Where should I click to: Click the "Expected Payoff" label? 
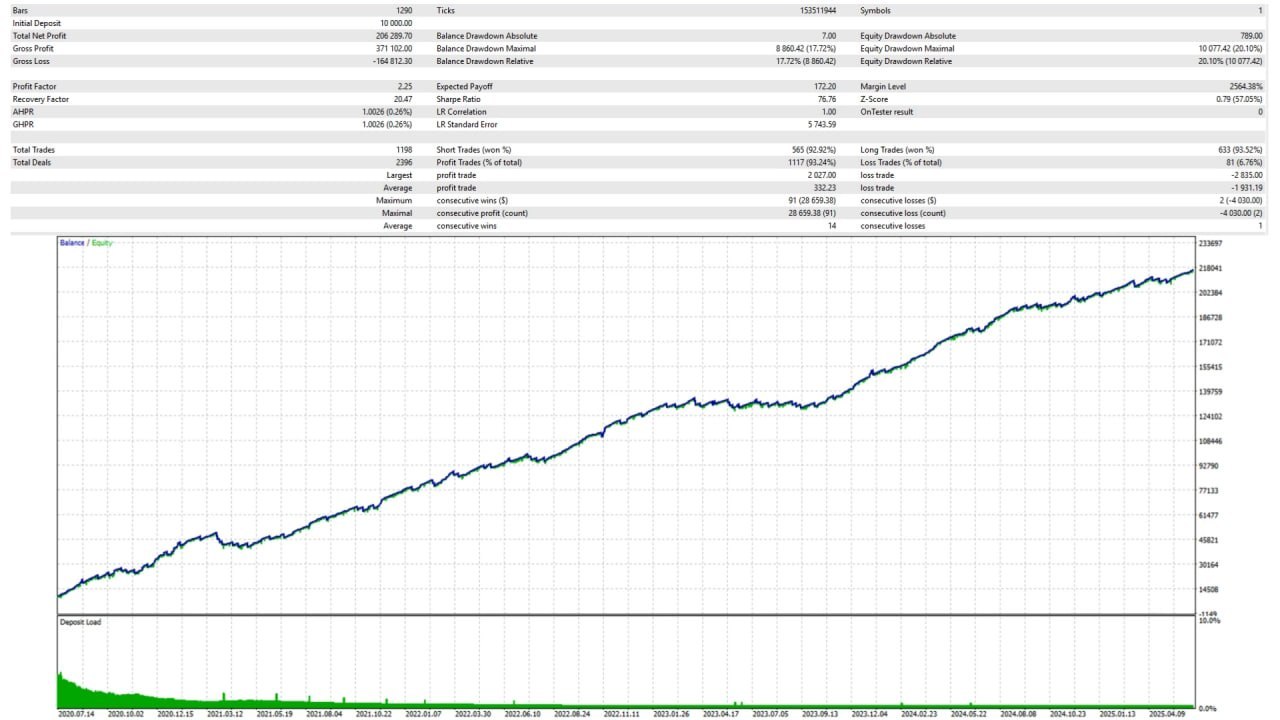pyautogui.click(x=464, y=87)
